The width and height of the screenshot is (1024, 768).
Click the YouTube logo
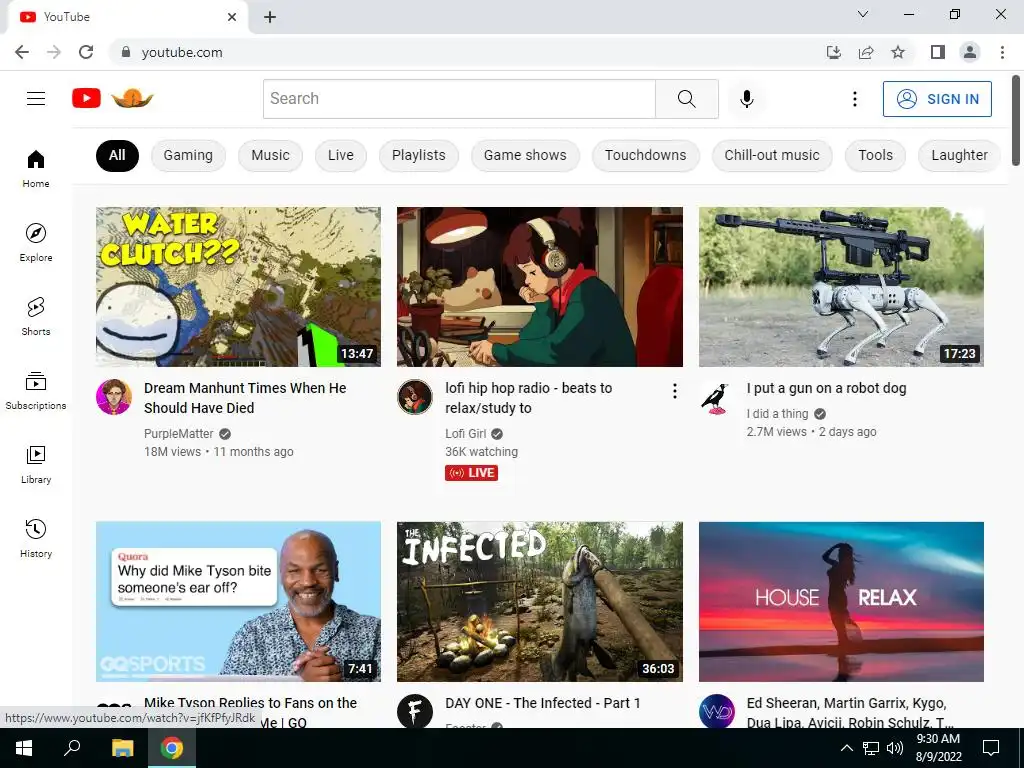tap(112, 99)
